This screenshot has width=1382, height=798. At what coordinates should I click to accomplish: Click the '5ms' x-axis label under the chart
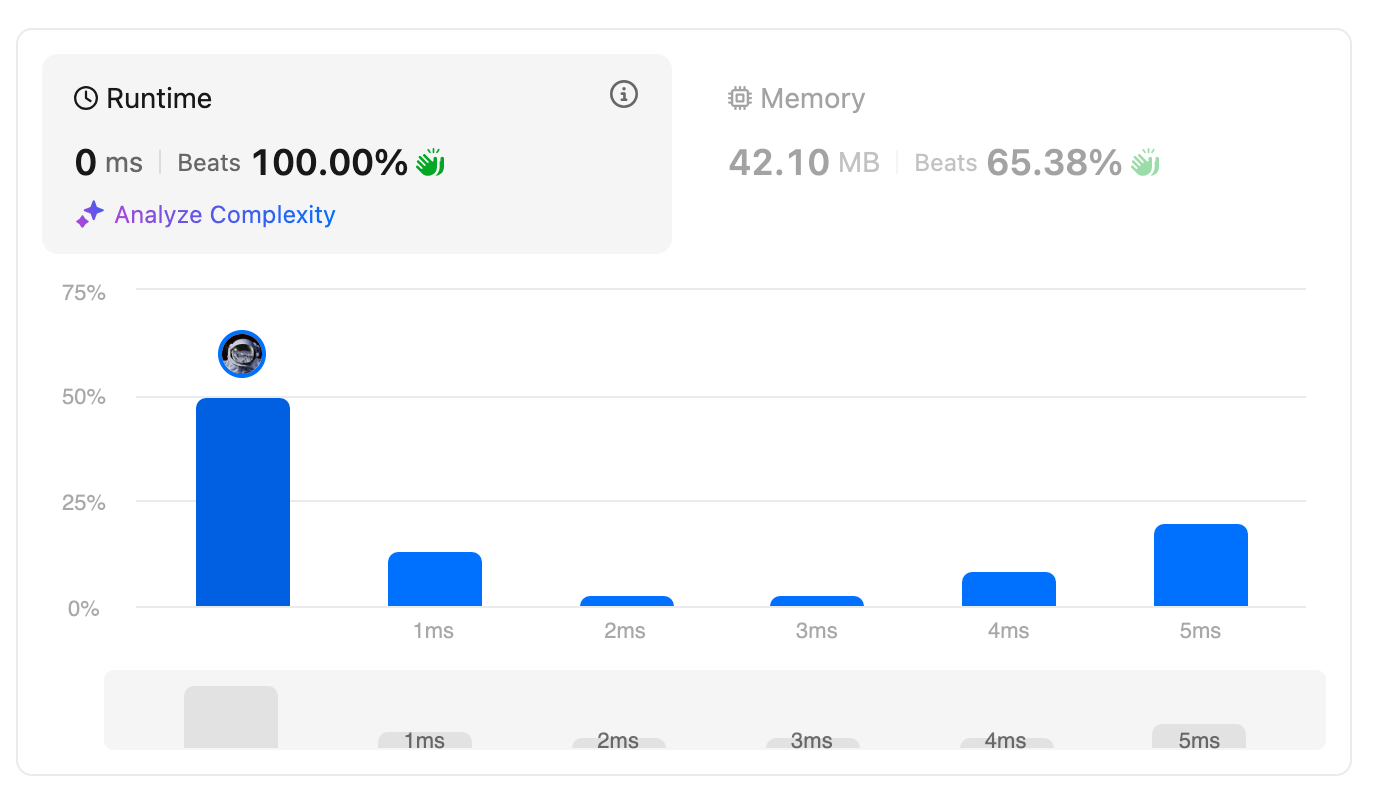1200,631
